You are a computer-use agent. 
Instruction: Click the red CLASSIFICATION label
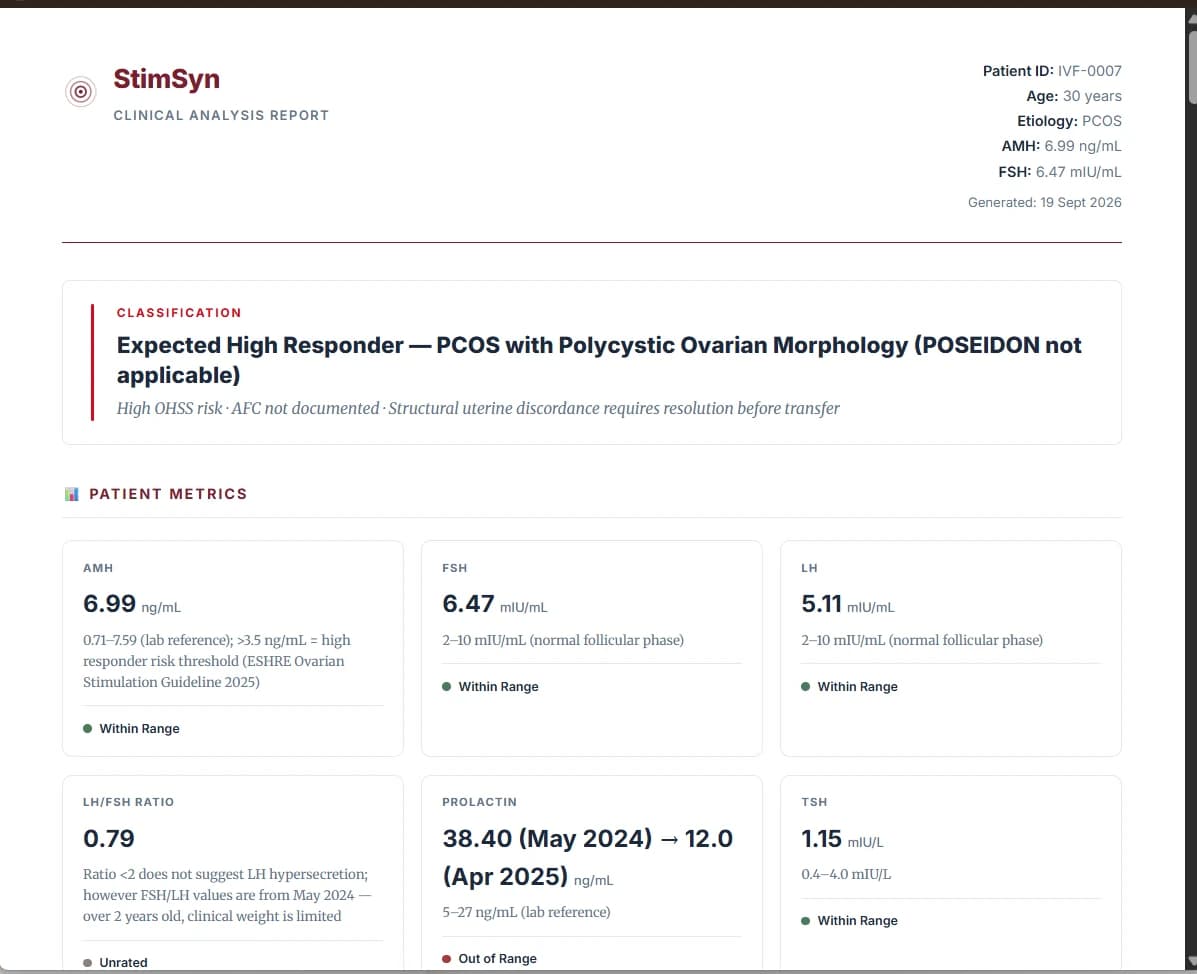pyautogui.click(x=179, y=313)
